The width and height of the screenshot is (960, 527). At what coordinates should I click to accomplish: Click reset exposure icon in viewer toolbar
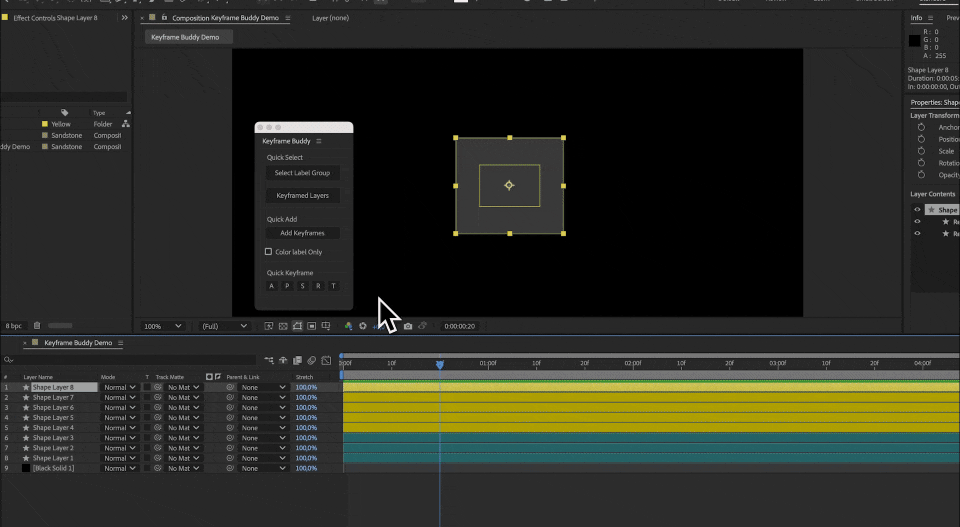[x=362, y=326]
